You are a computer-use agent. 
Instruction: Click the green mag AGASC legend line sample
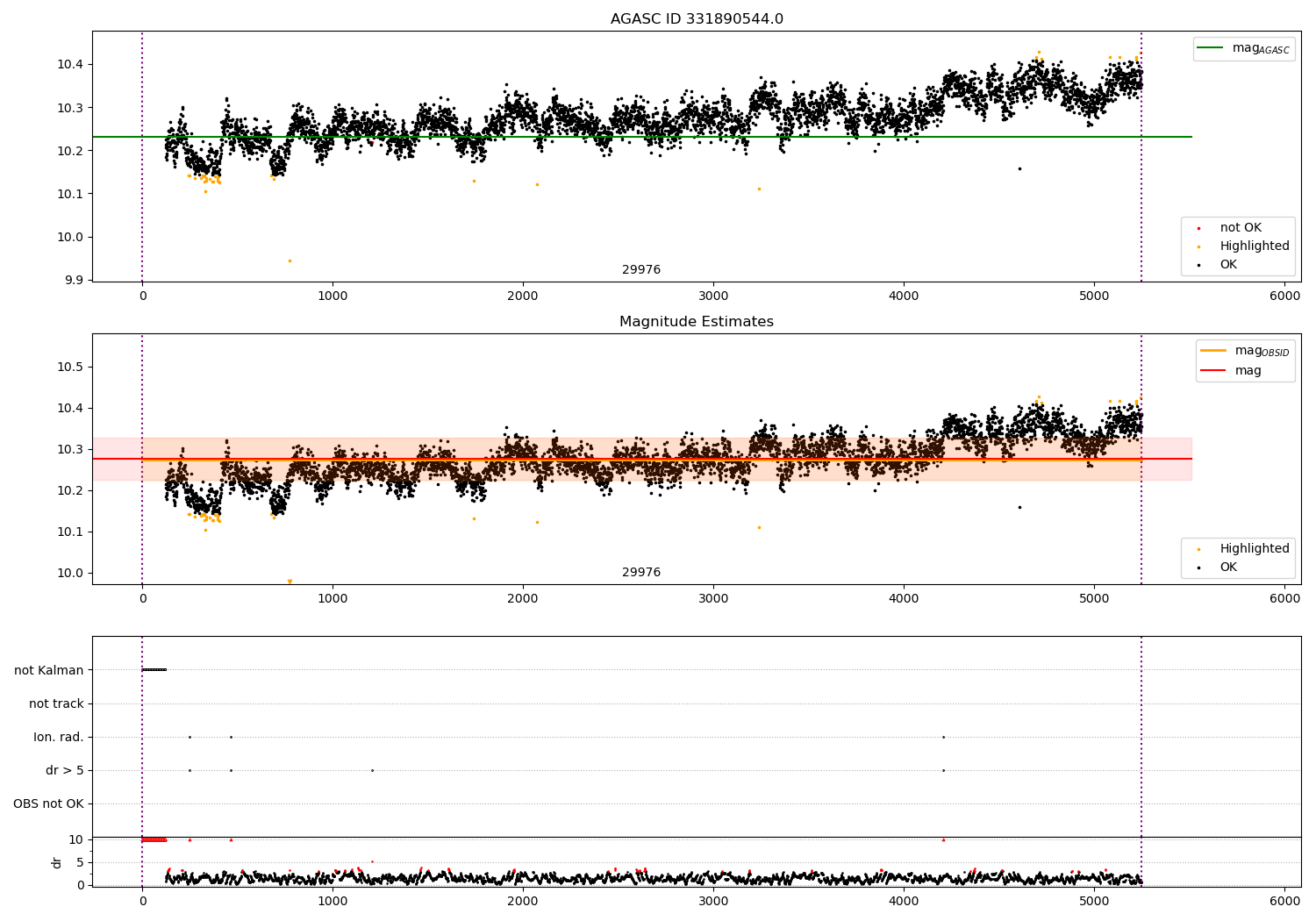point(1211,48)
